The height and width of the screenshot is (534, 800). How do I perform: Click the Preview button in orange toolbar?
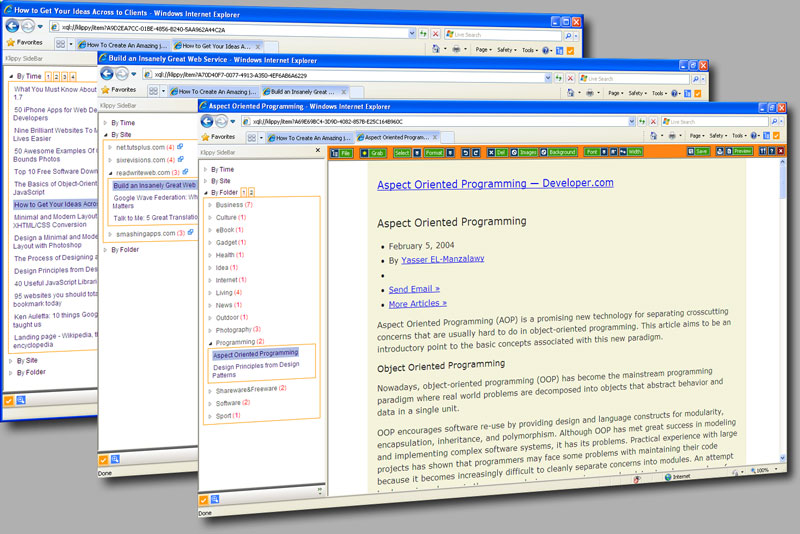pyautogui.click(x=740, y=151)
